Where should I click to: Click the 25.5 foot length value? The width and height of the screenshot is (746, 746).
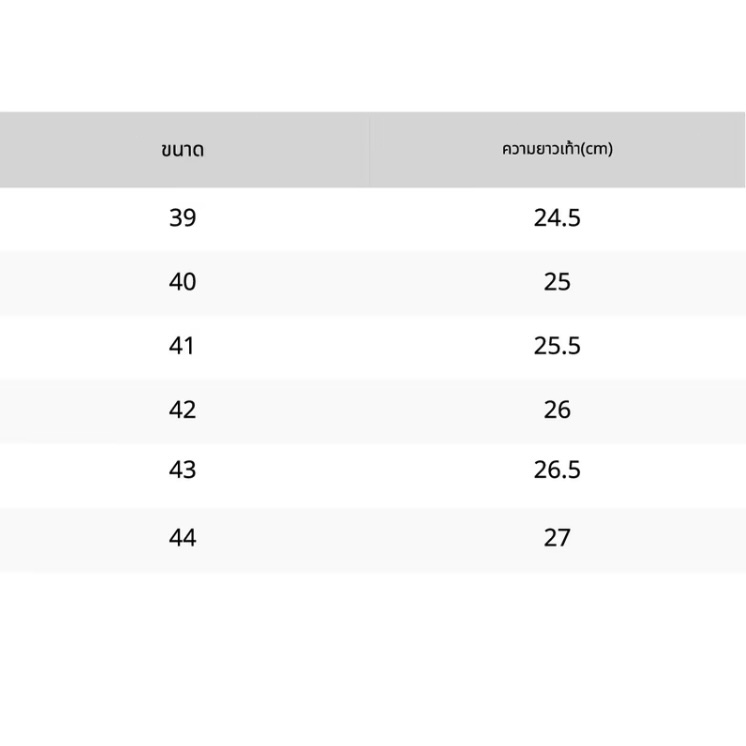coord(557,346)
